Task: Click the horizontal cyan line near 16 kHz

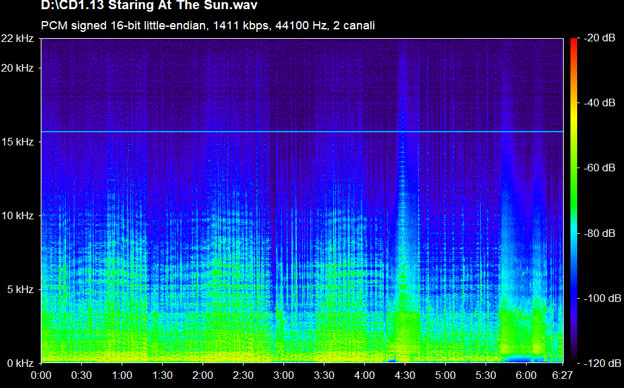Action: click(x=302, y=131)
